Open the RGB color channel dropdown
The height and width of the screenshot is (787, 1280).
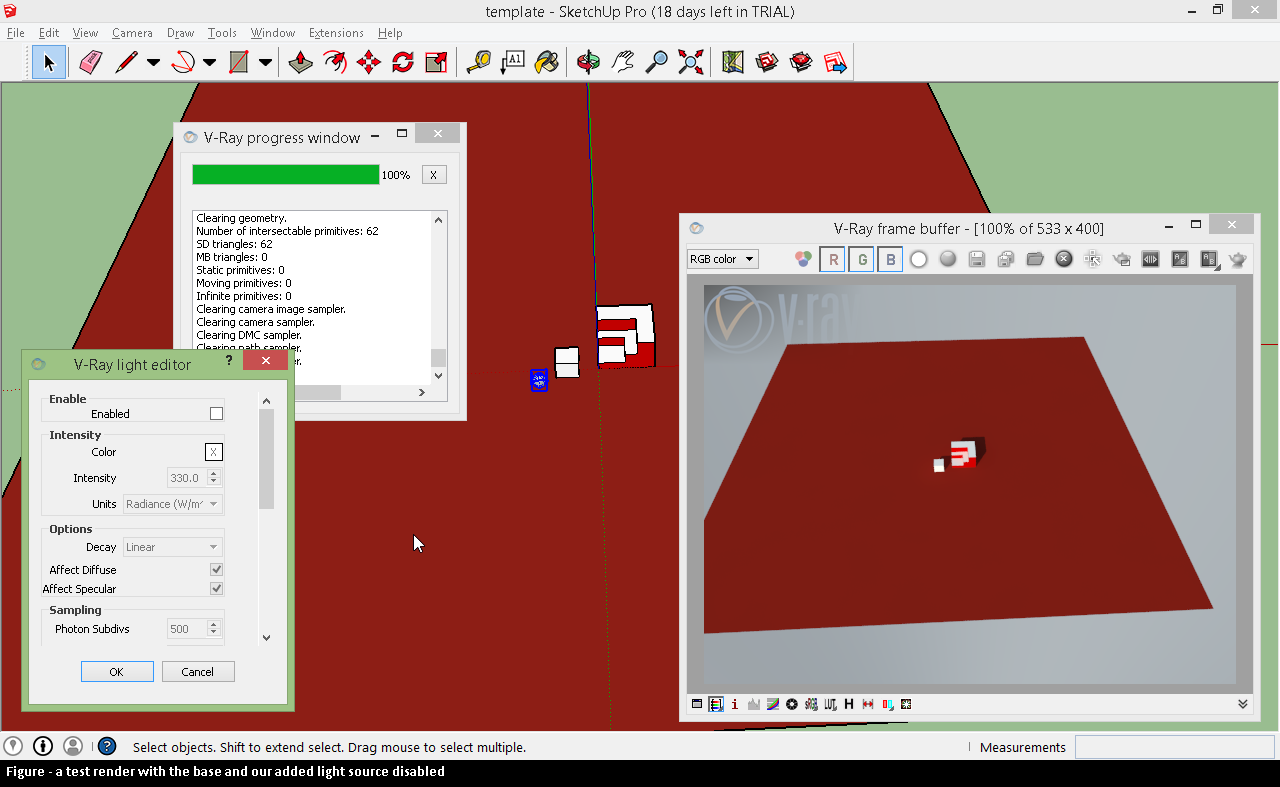722,259
